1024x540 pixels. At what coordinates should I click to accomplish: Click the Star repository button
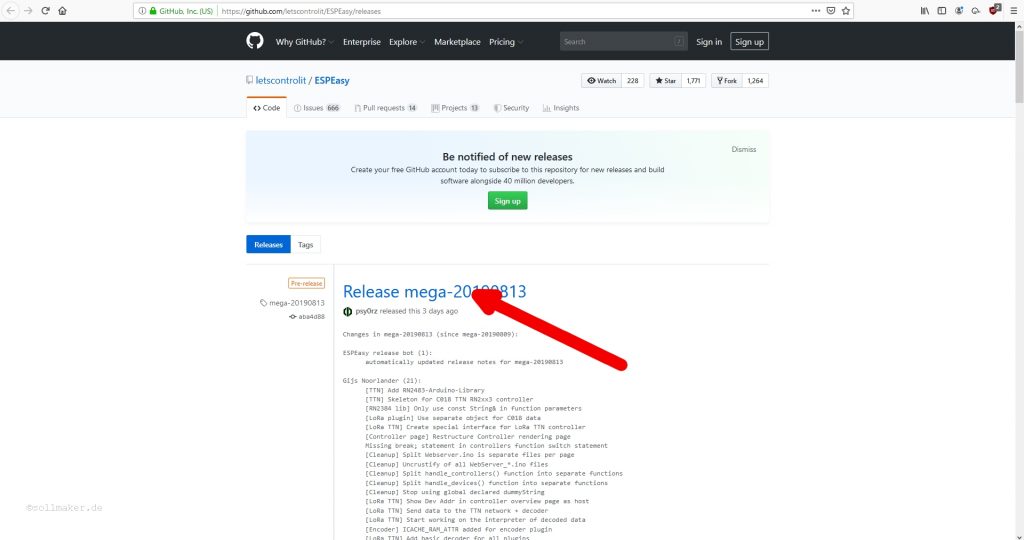665,80
